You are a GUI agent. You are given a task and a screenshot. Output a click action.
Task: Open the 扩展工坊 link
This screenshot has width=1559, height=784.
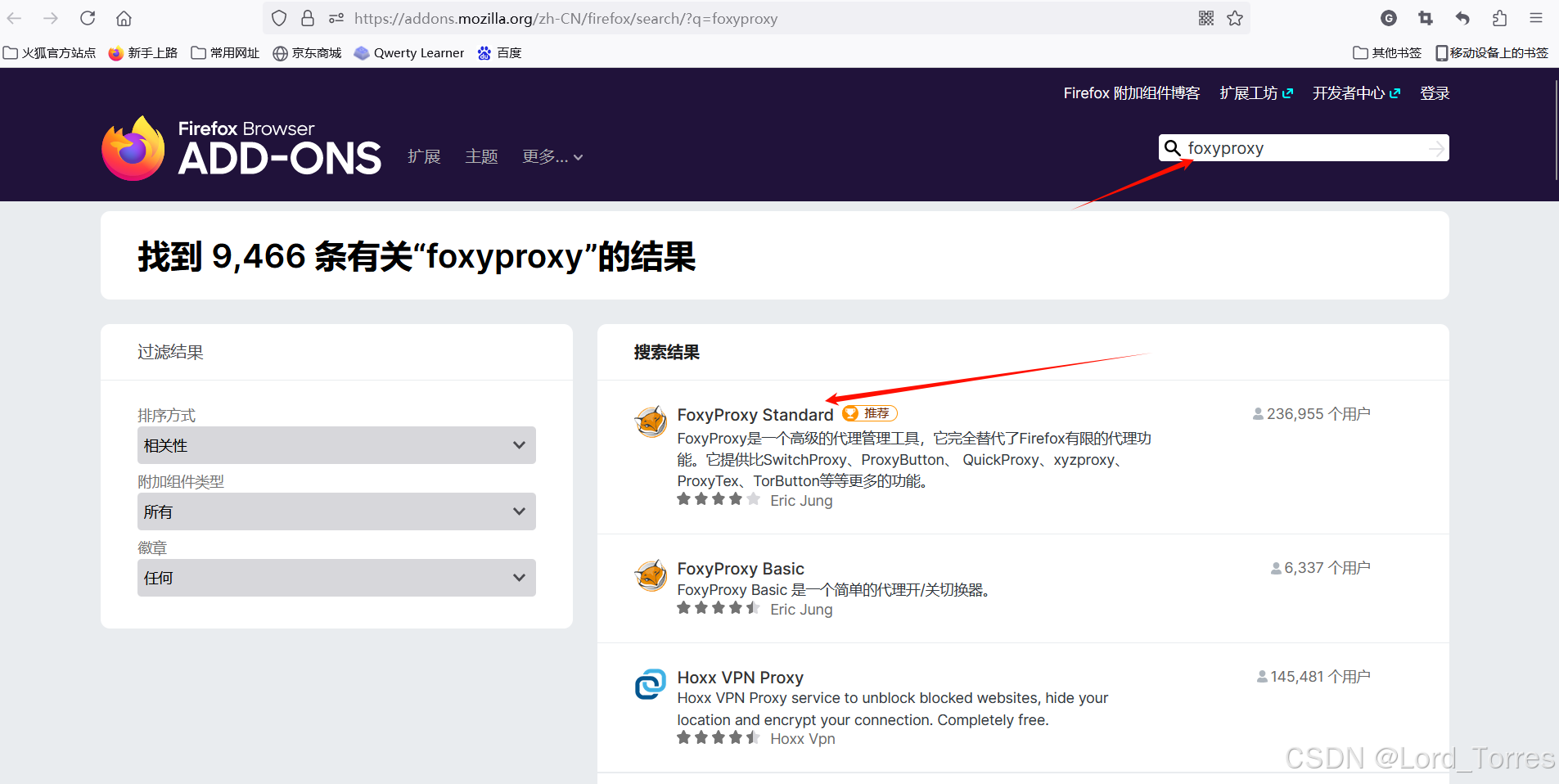(1256, 93)
